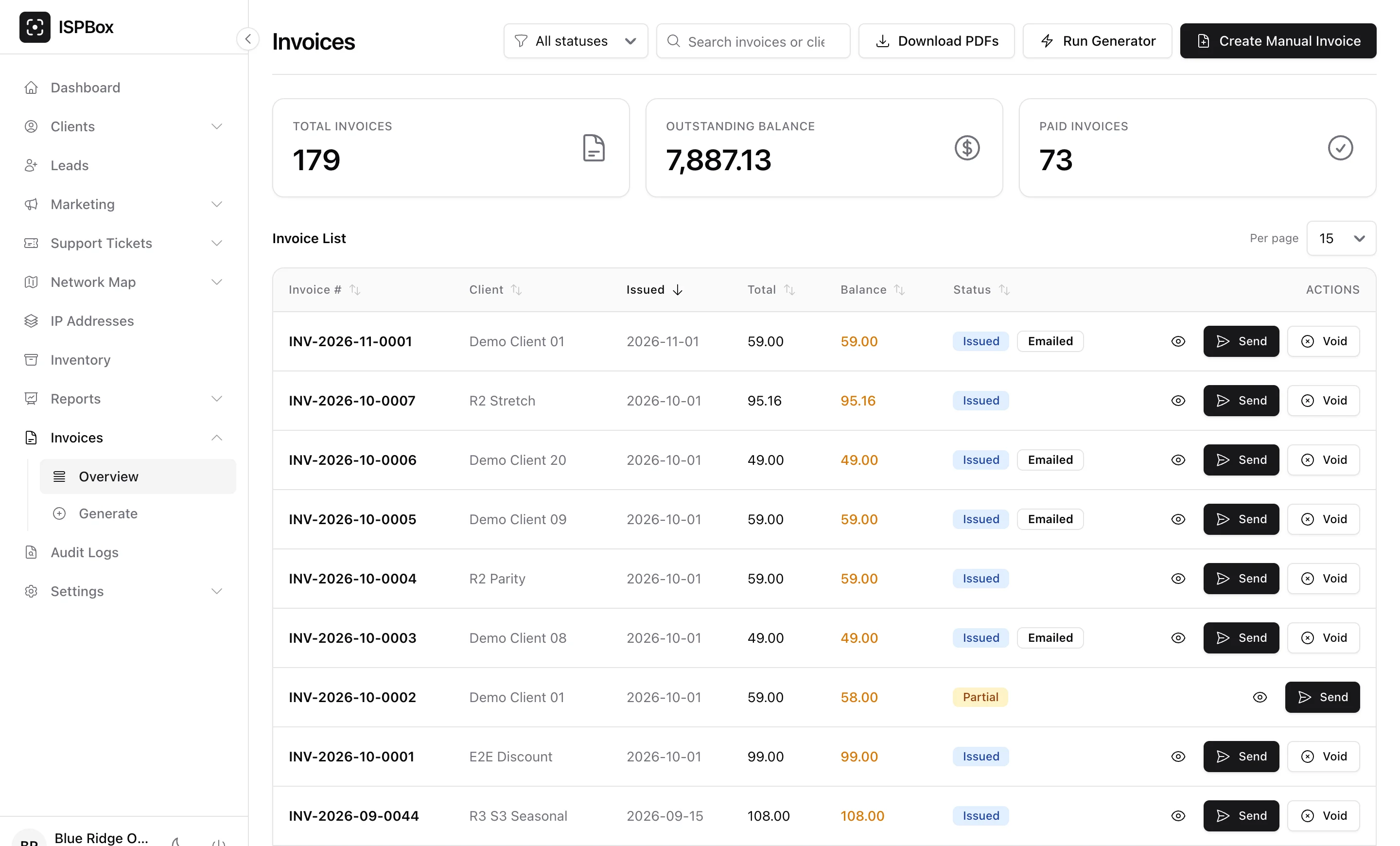Open Audit Logs page
Image resolution: width=1400 pixels, height=846 pixels.
click(84, 552)
